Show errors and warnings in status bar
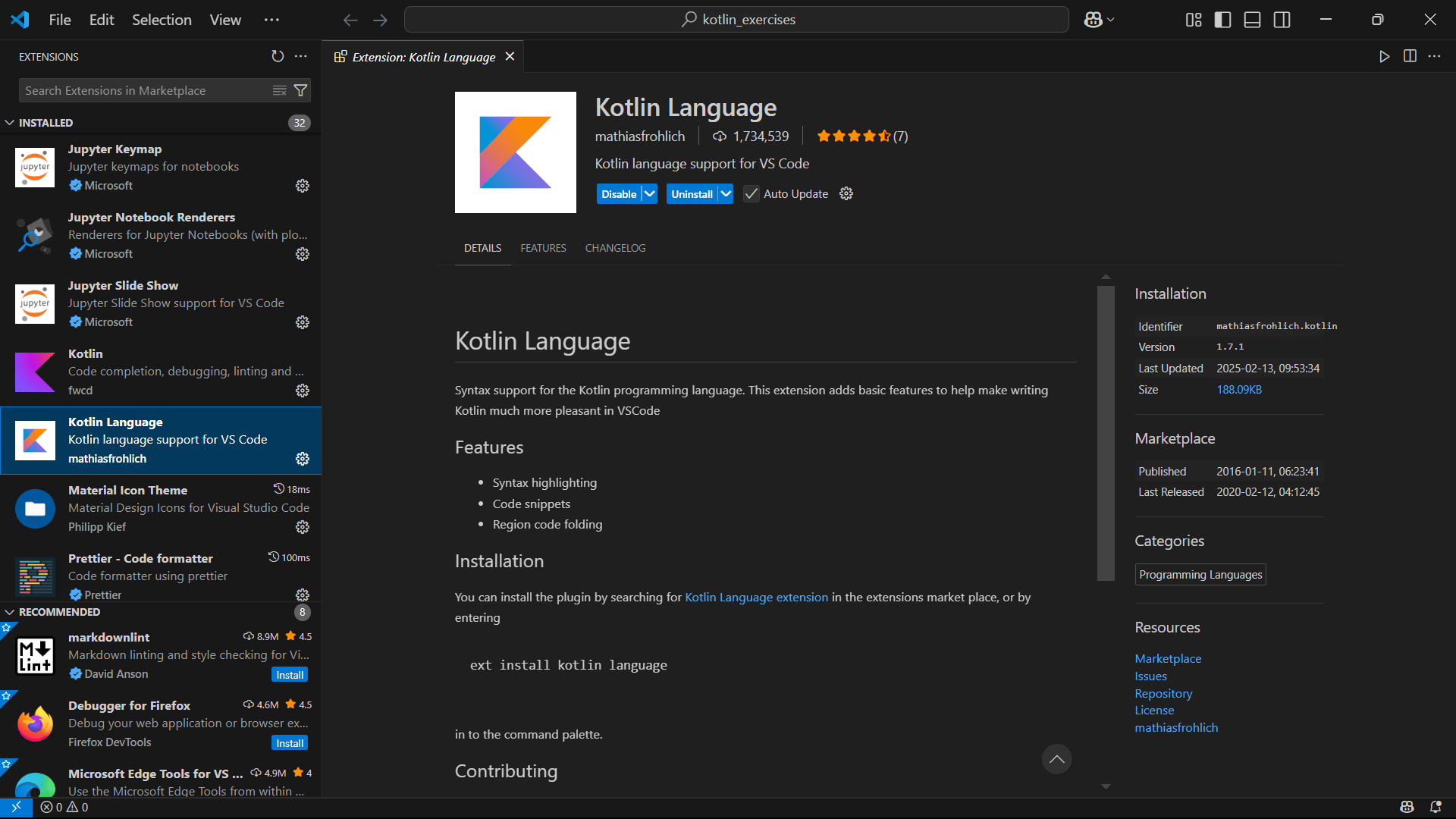This screenshot has width=1456, height=819. tap(64, 808)
